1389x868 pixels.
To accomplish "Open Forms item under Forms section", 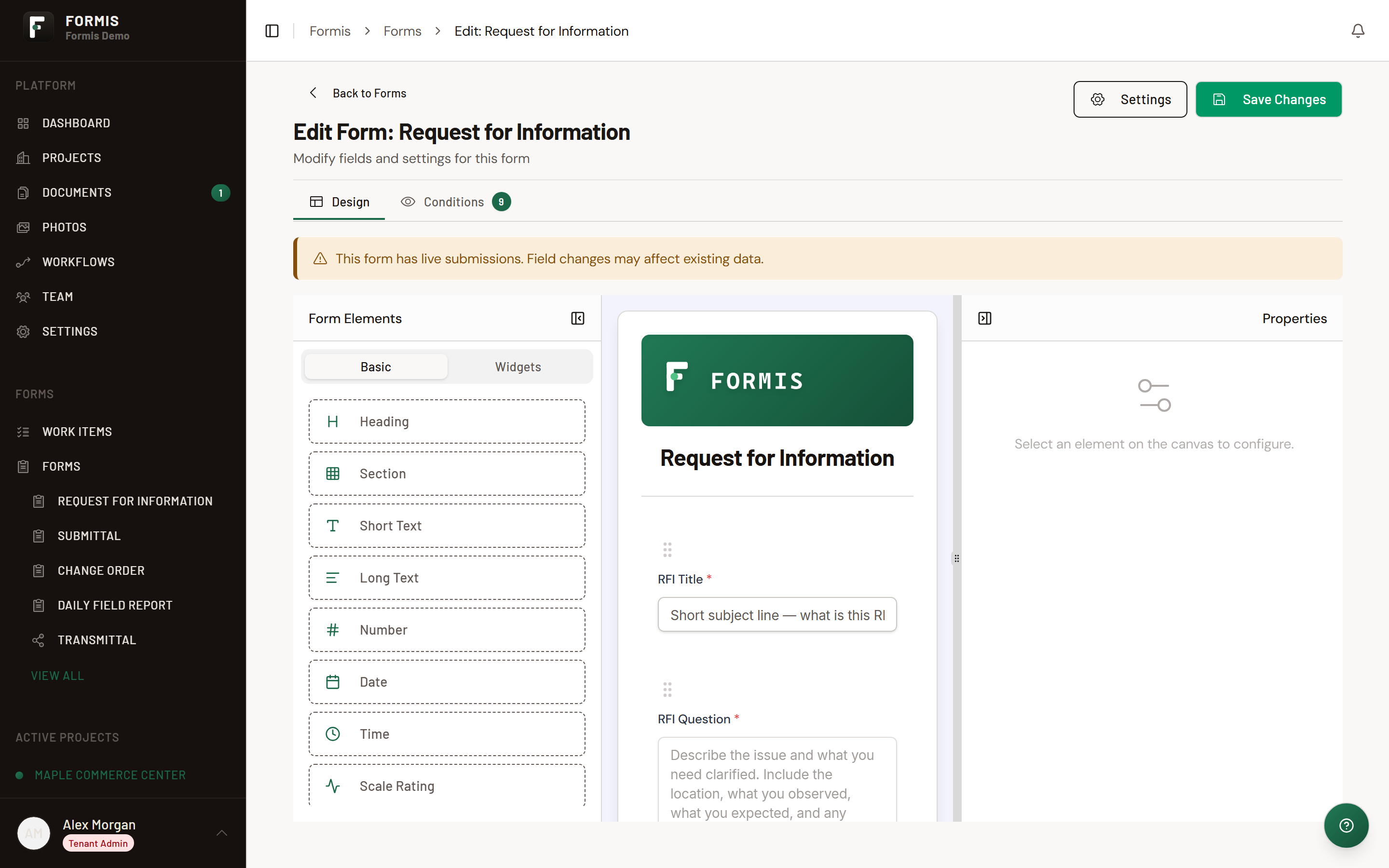I will point(123,467).
